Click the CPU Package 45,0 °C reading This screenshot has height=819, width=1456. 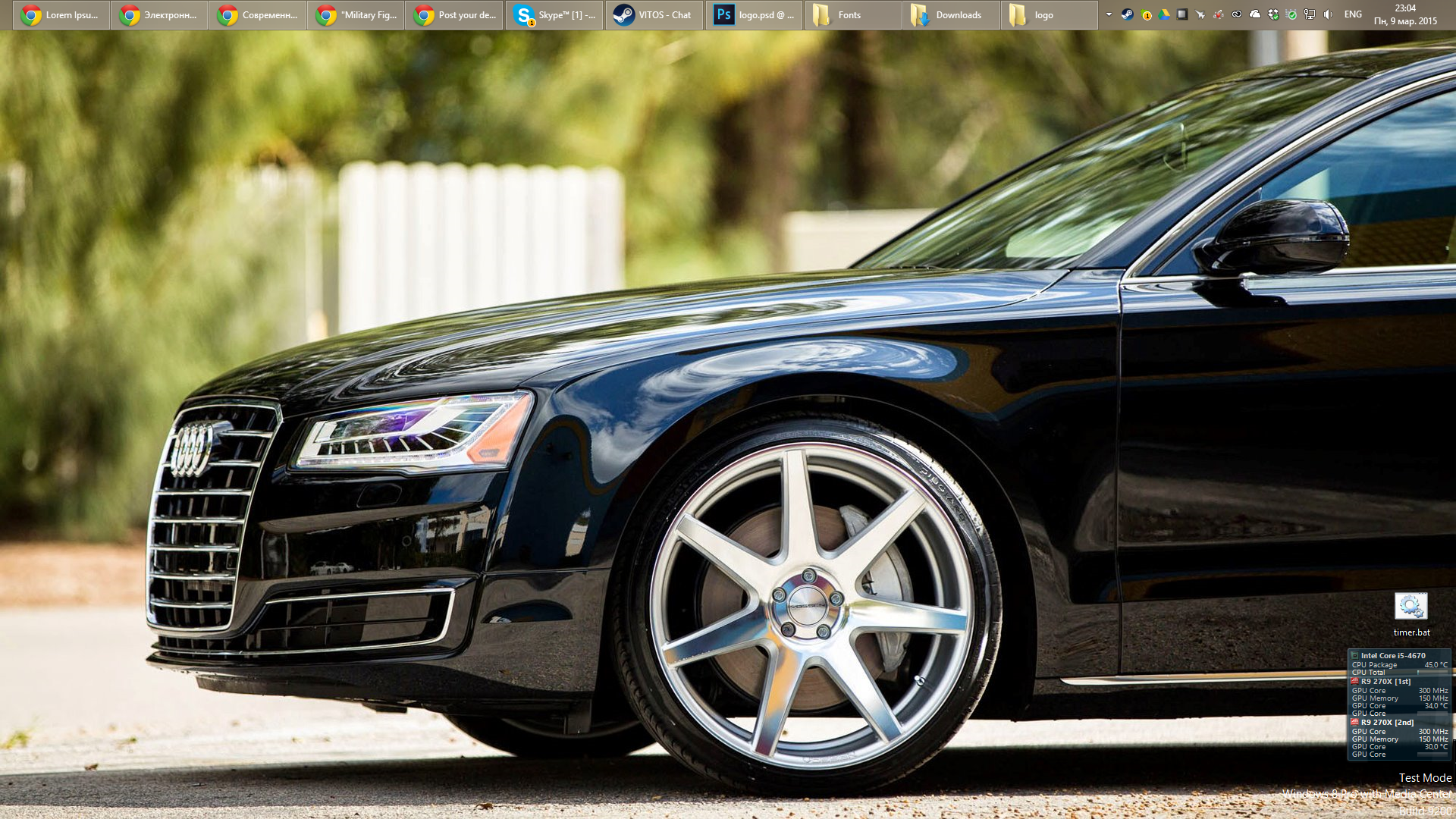pos(1436,665)
